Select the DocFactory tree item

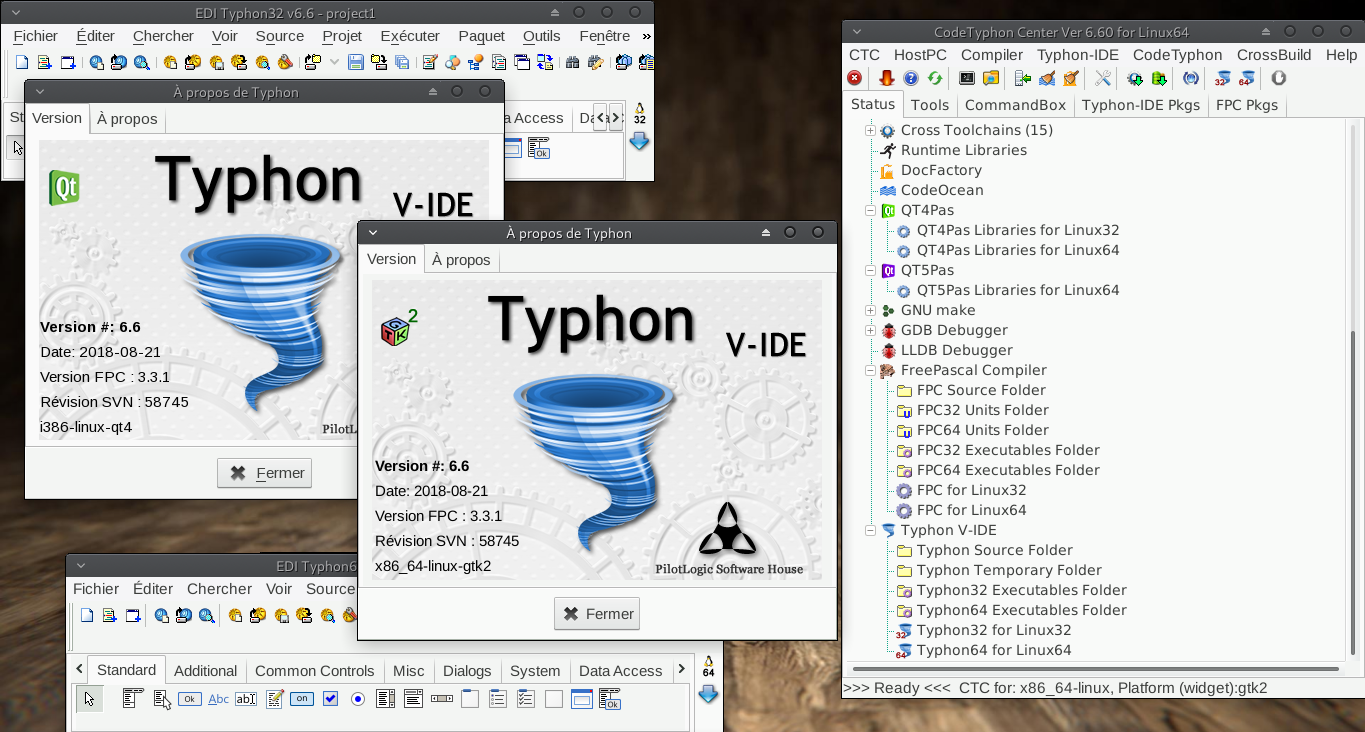tap(941, 170)
